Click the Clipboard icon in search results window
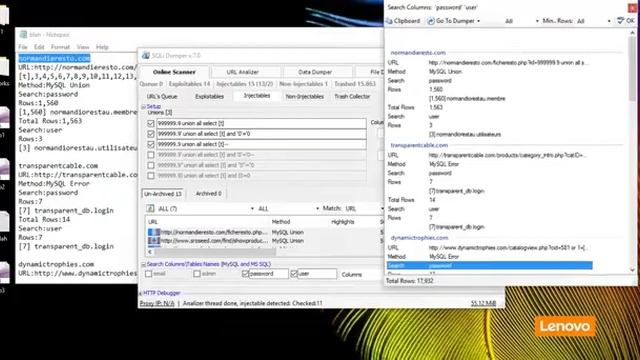 tap(389, 21)
